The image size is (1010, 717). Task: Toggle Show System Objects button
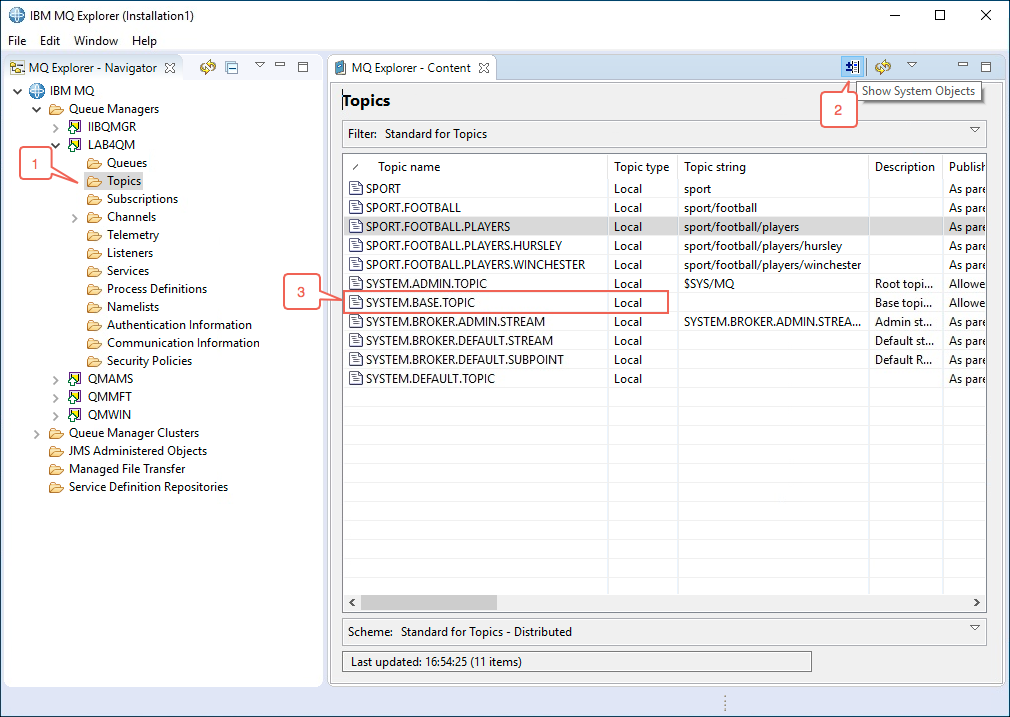[x=853, y=67]
